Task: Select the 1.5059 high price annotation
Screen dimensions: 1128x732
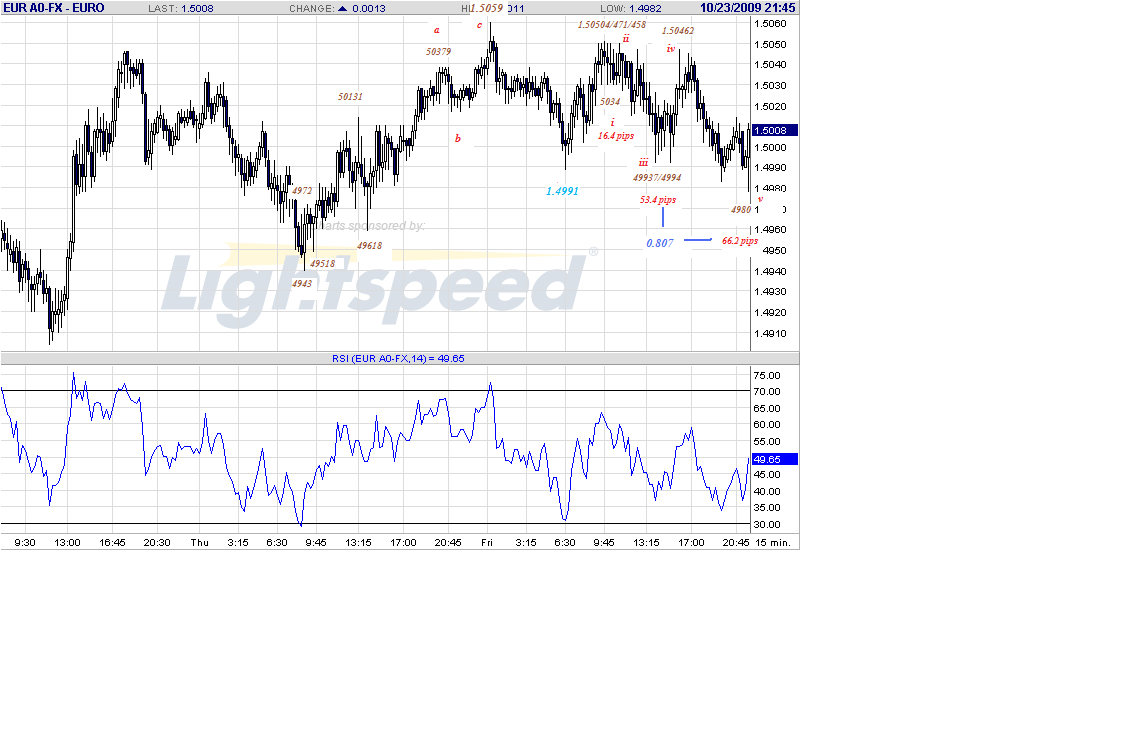Action: pos(486,9)
